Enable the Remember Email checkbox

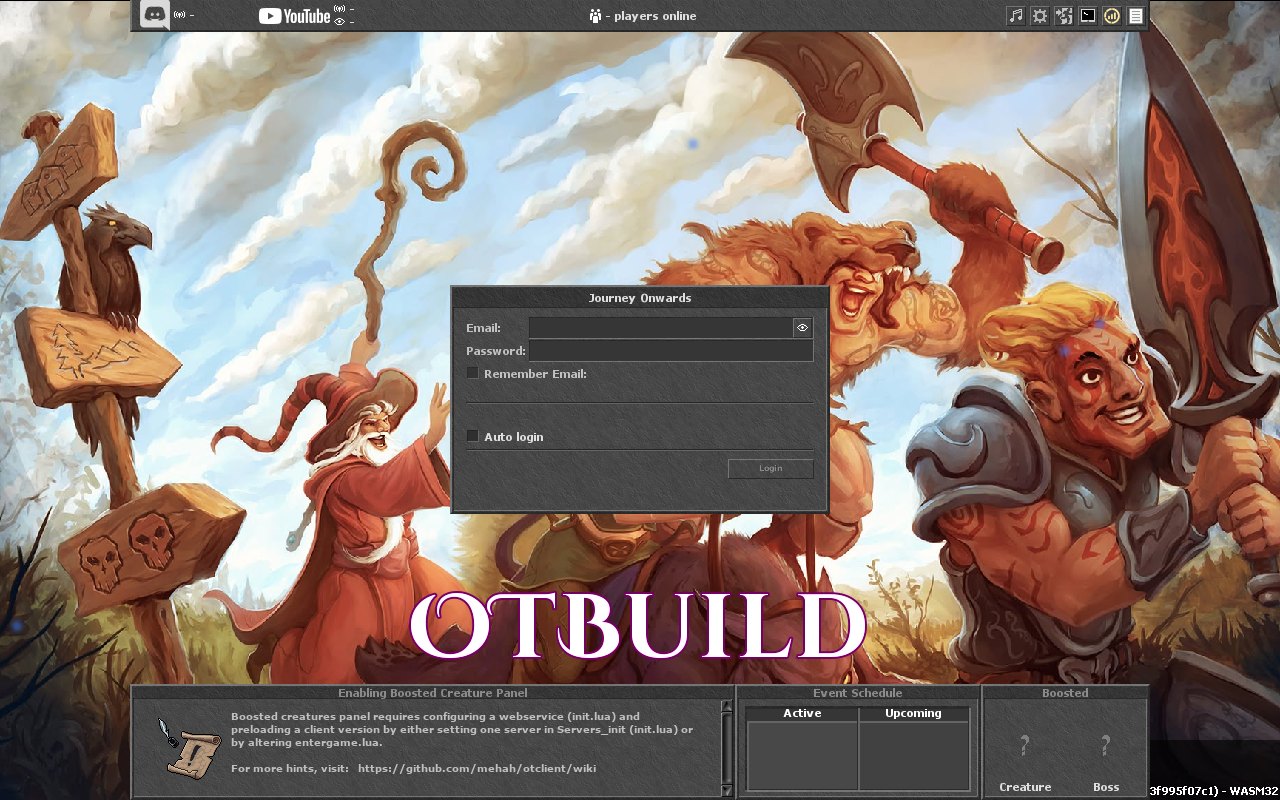pyautogui.click(x=473, y=373)
